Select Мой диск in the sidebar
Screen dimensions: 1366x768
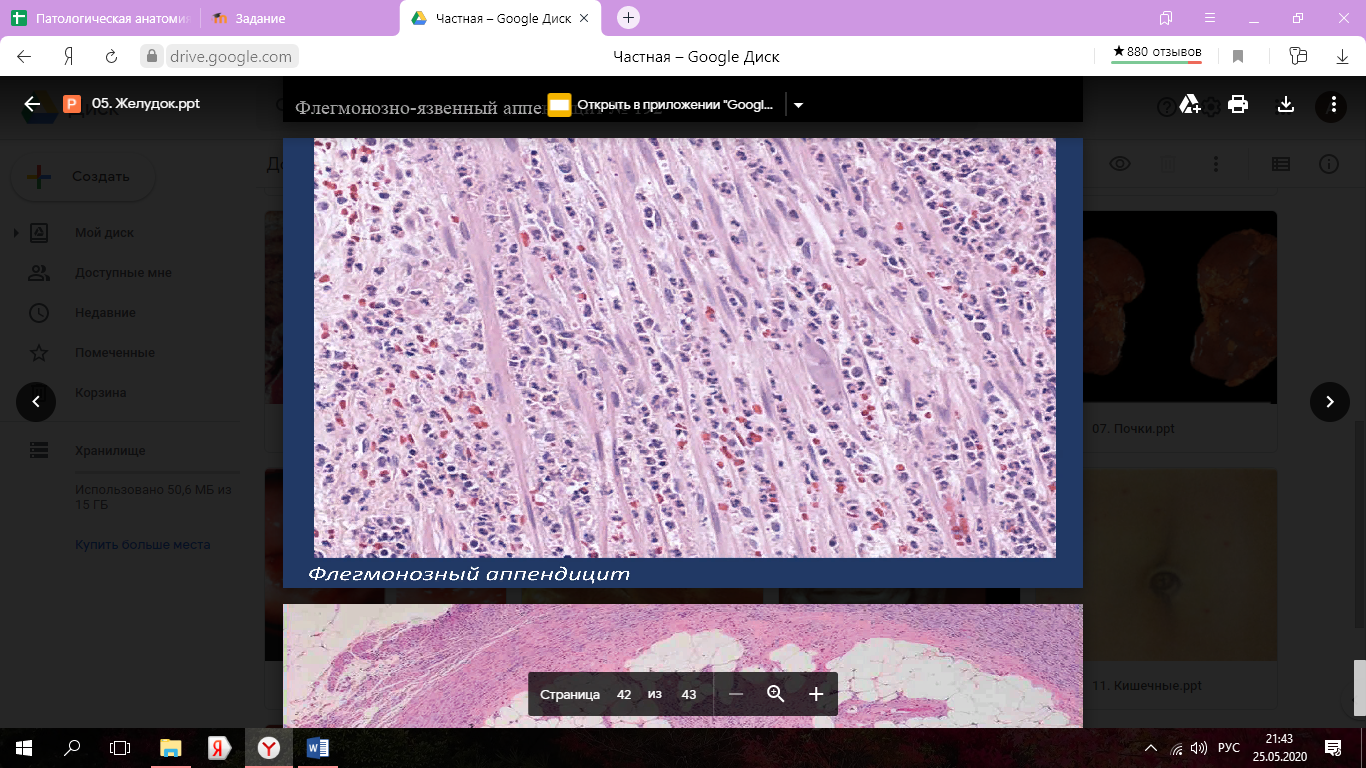[x=104, y=233]
